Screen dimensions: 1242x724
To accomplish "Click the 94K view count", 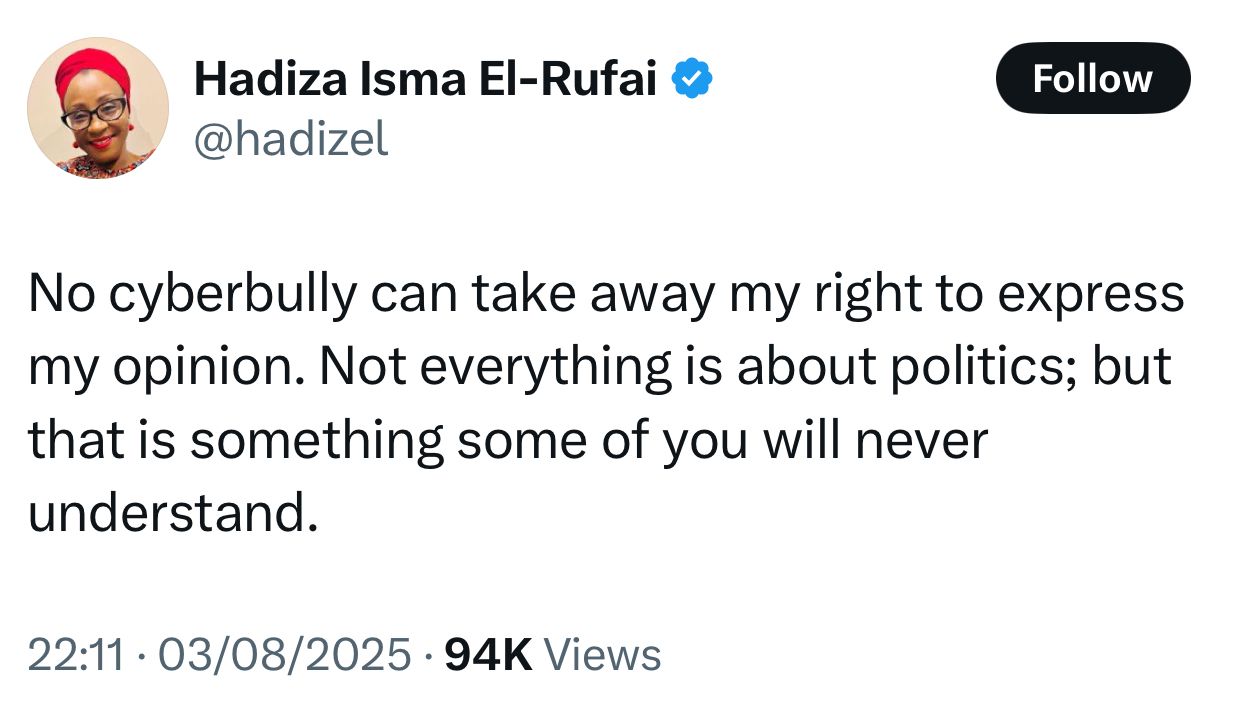I will pos(489,655).
